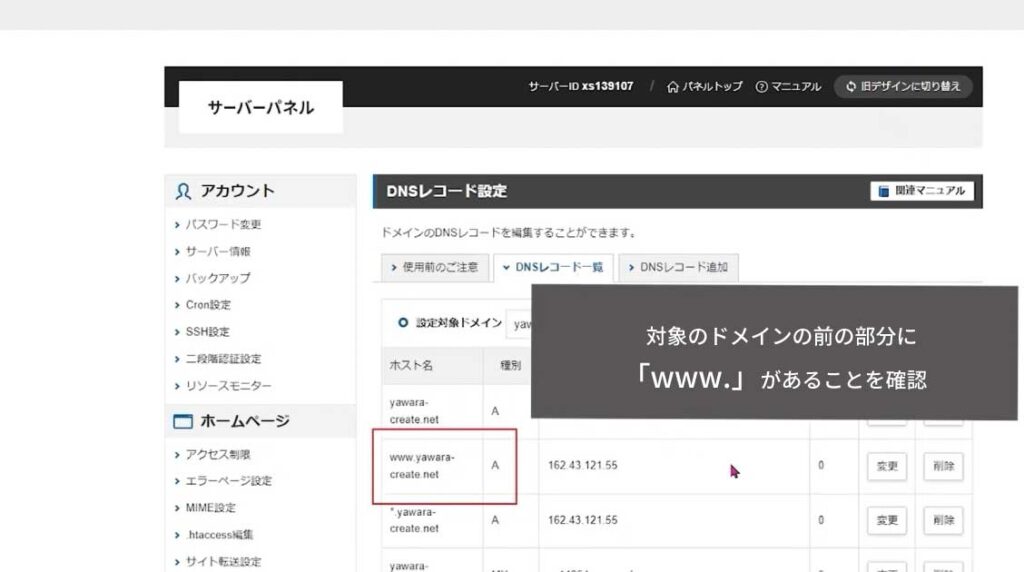
Task: Open サーバー情報 in the sidebar
Action: click(217, 251)
